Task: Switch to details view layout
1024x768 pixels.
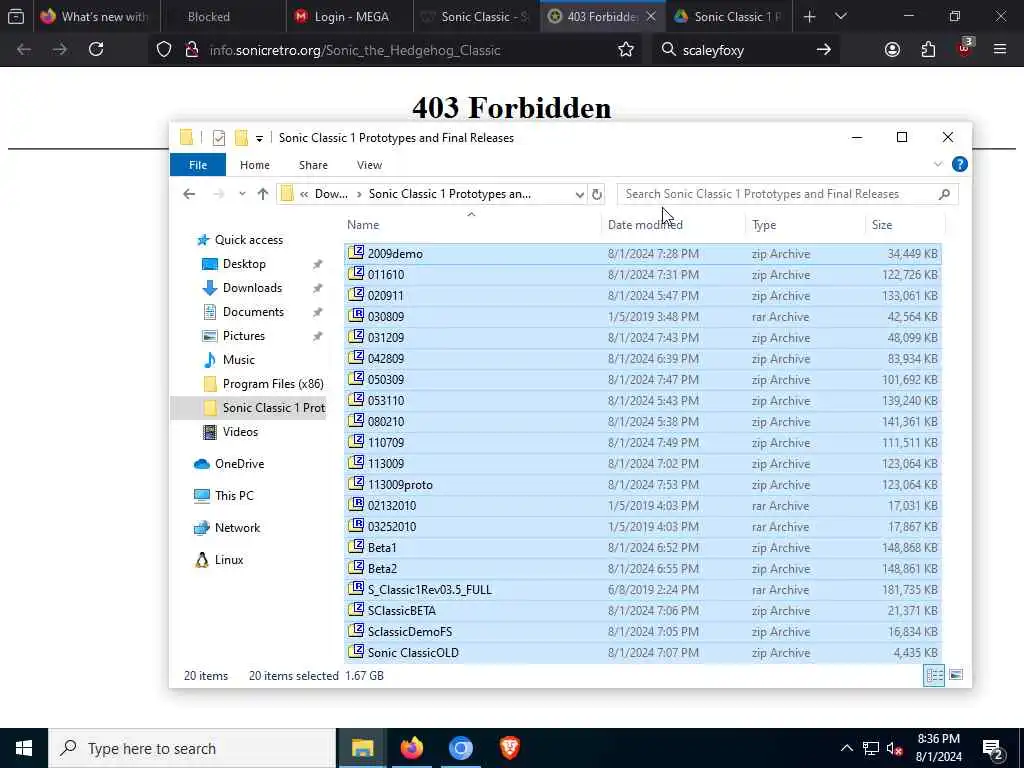Action: (x=934, y=675)
